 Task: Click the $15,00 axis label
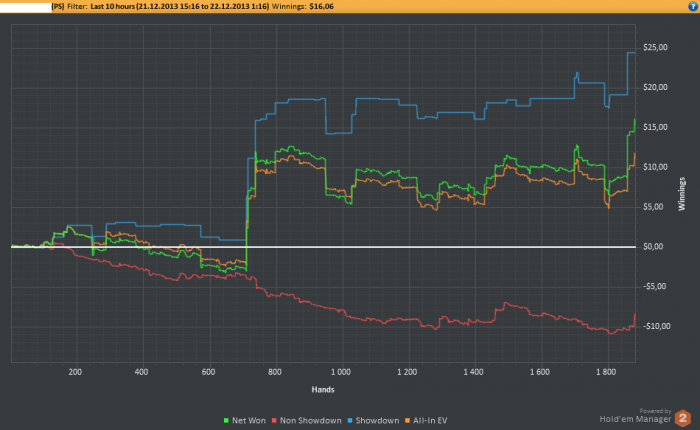point(655,127)
